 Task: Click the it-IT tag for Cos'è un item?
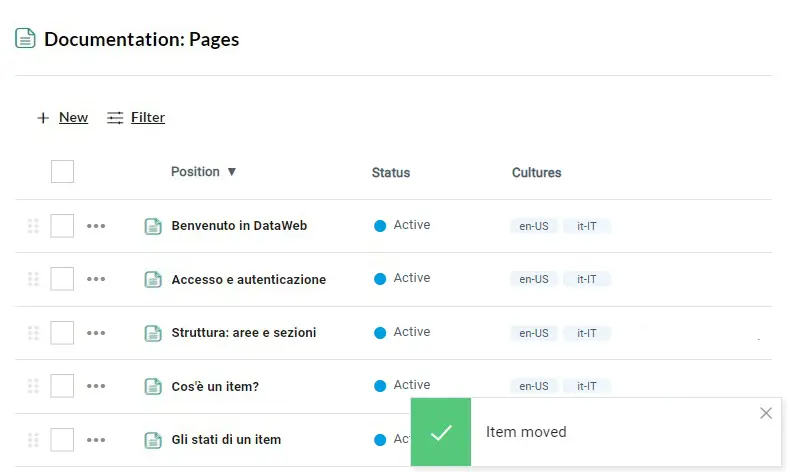[x=587, y=386]
